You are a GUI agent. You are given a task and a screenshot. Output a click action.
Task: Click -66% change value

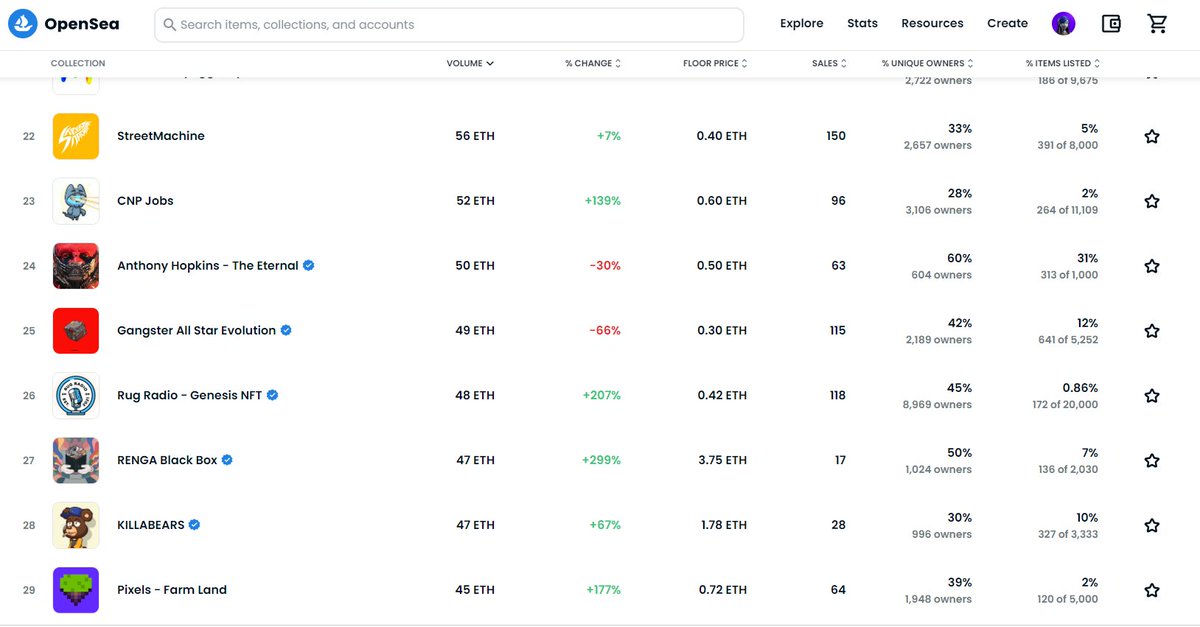click(605, 331)
